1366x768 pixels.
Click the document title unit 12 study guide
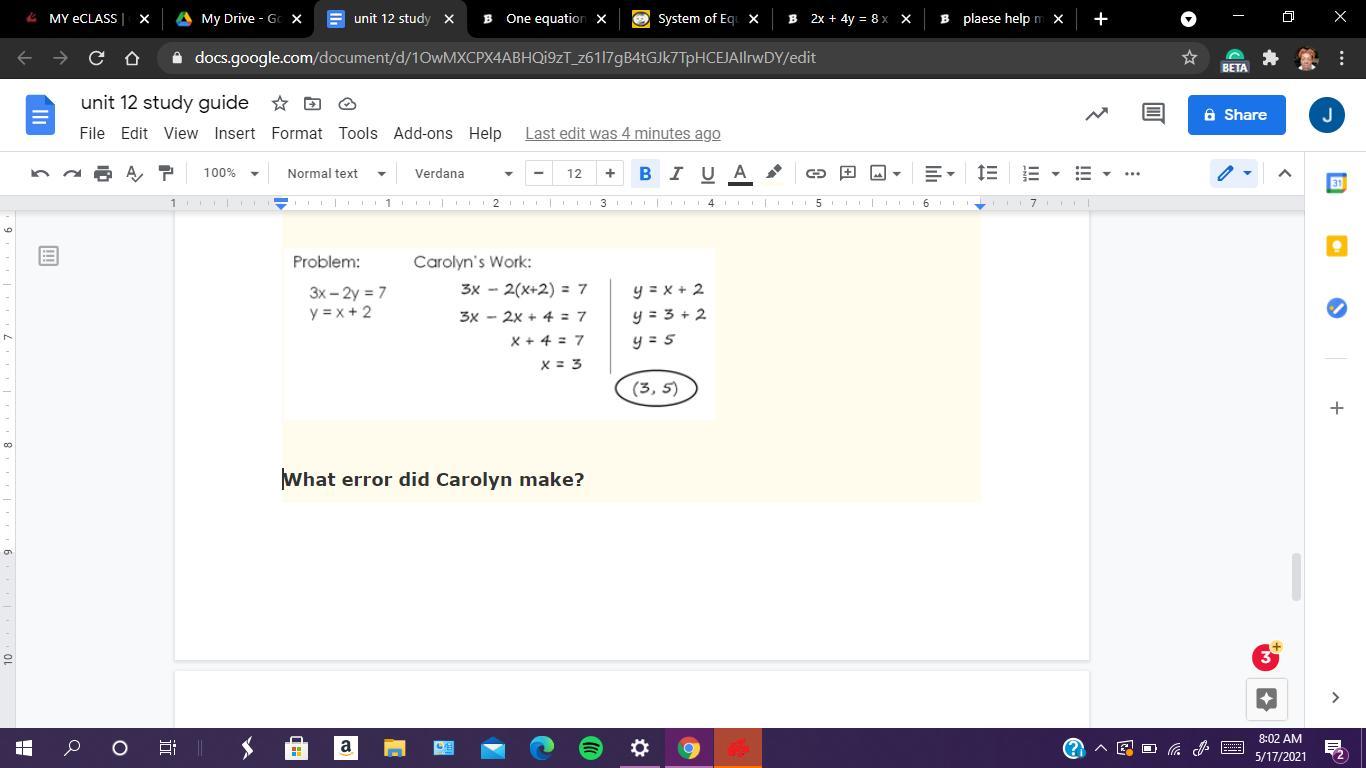pyautogui.click(x=165, y=102)
